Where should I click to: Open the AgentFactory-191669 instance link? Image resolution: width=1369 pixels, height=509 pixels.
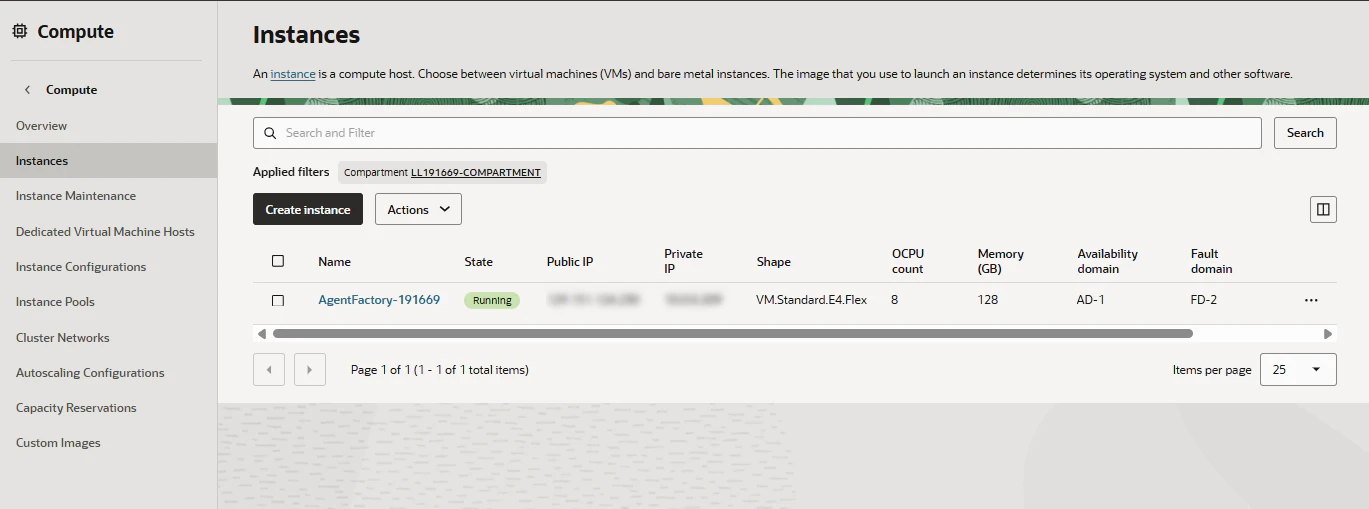(x=379, y=300)
